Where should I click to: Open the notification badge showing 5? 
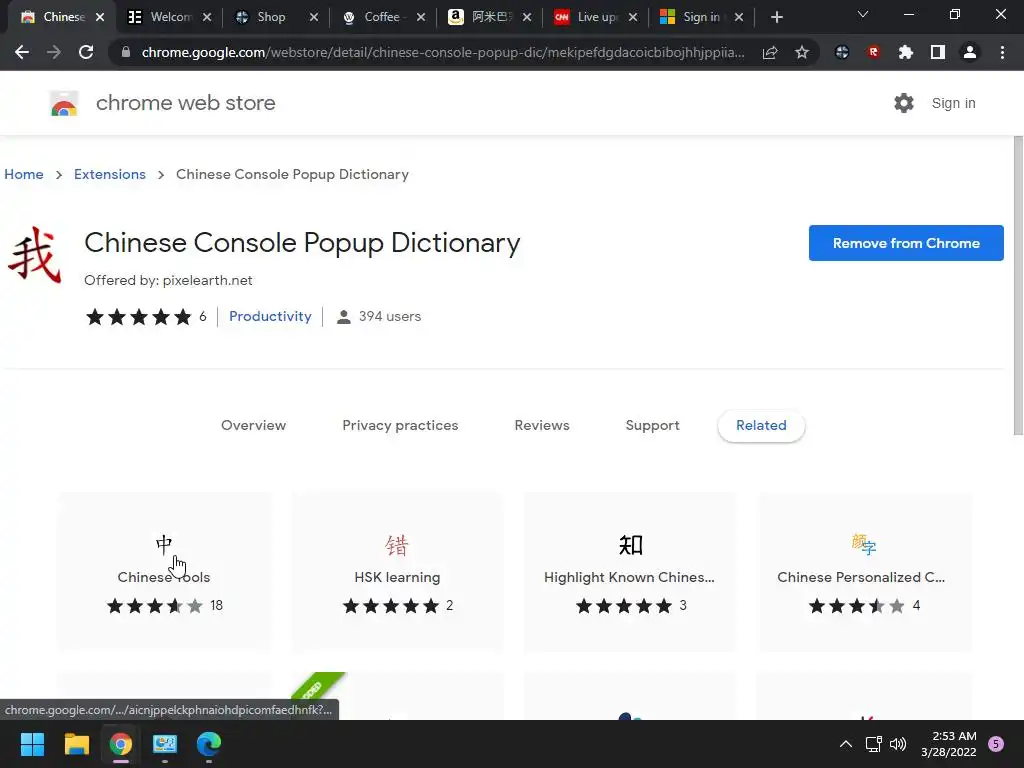coord(996,744)
